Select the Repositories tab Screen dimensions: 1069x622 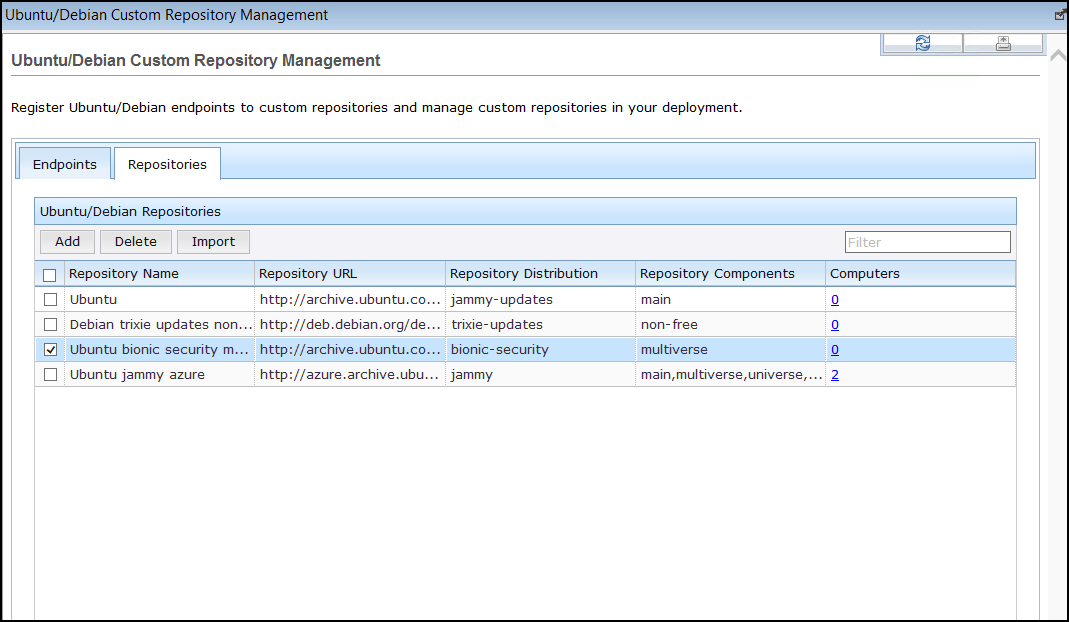(x=167, y=164)
